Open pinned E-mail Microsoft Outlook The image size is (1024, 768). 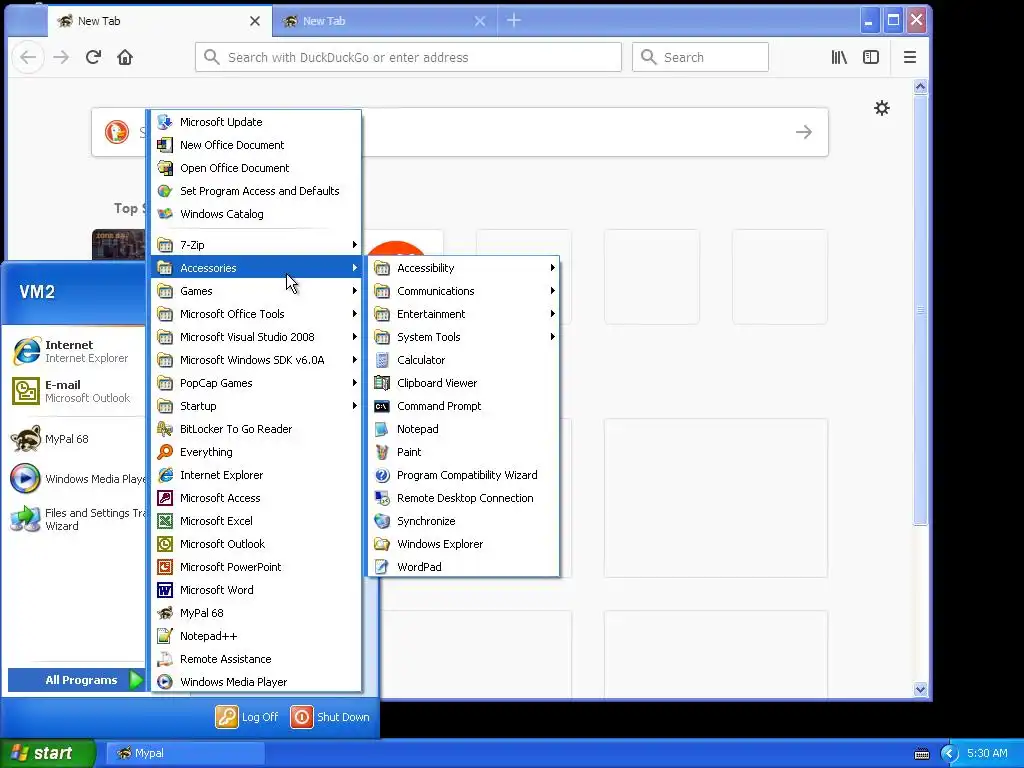[75, 391]
